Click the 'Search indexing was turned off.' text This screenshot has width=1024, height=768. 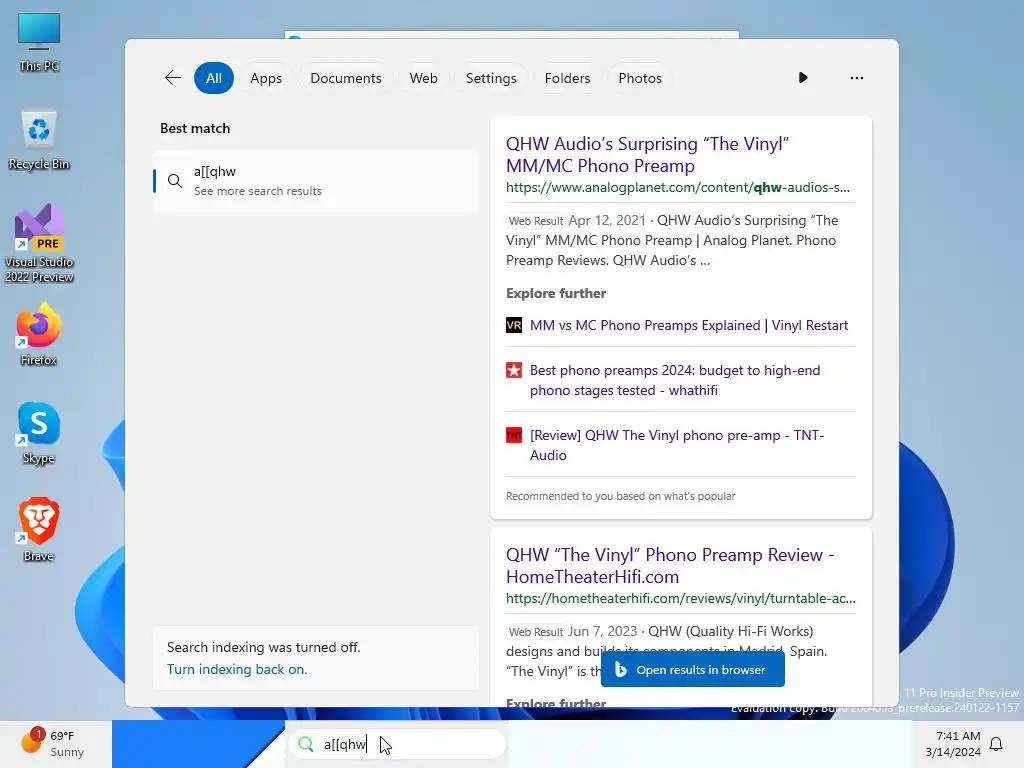263,647
